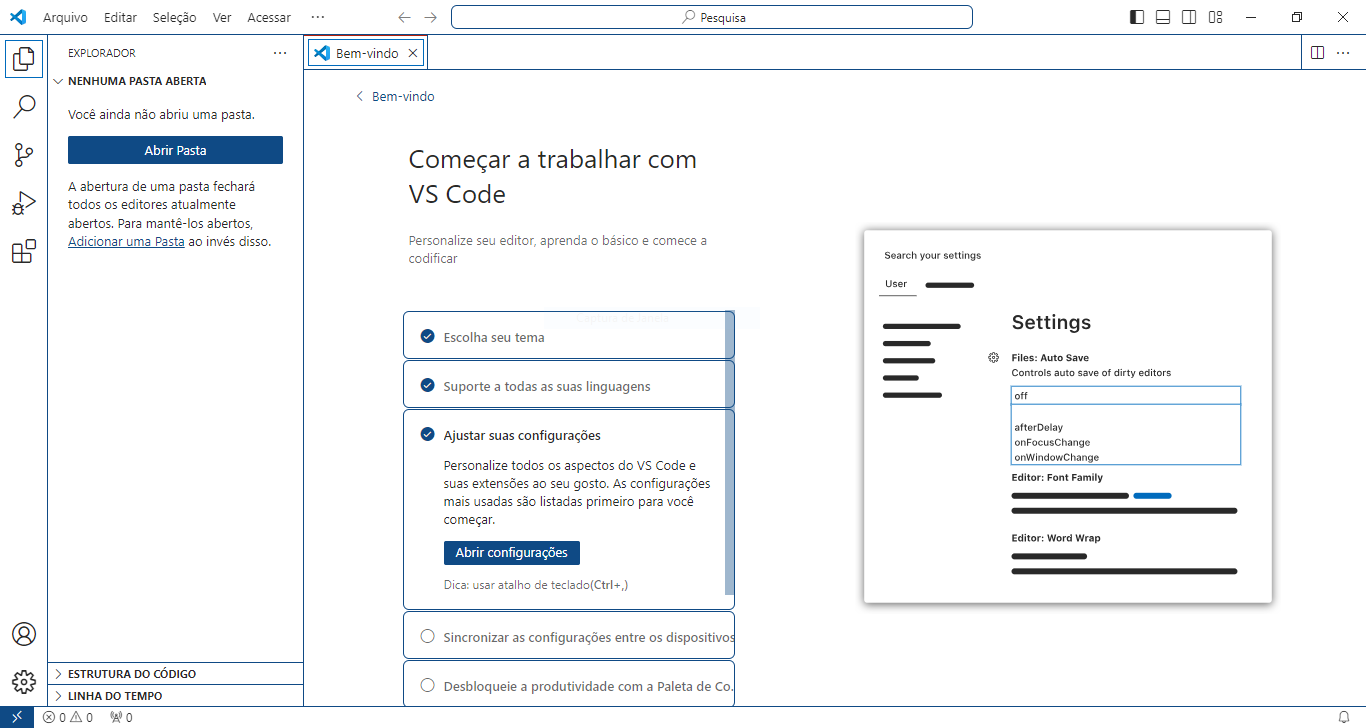Collapse the Nenhuma Pasta Aberta section
Screen dimensions: 1366x728
coord(176,81)
